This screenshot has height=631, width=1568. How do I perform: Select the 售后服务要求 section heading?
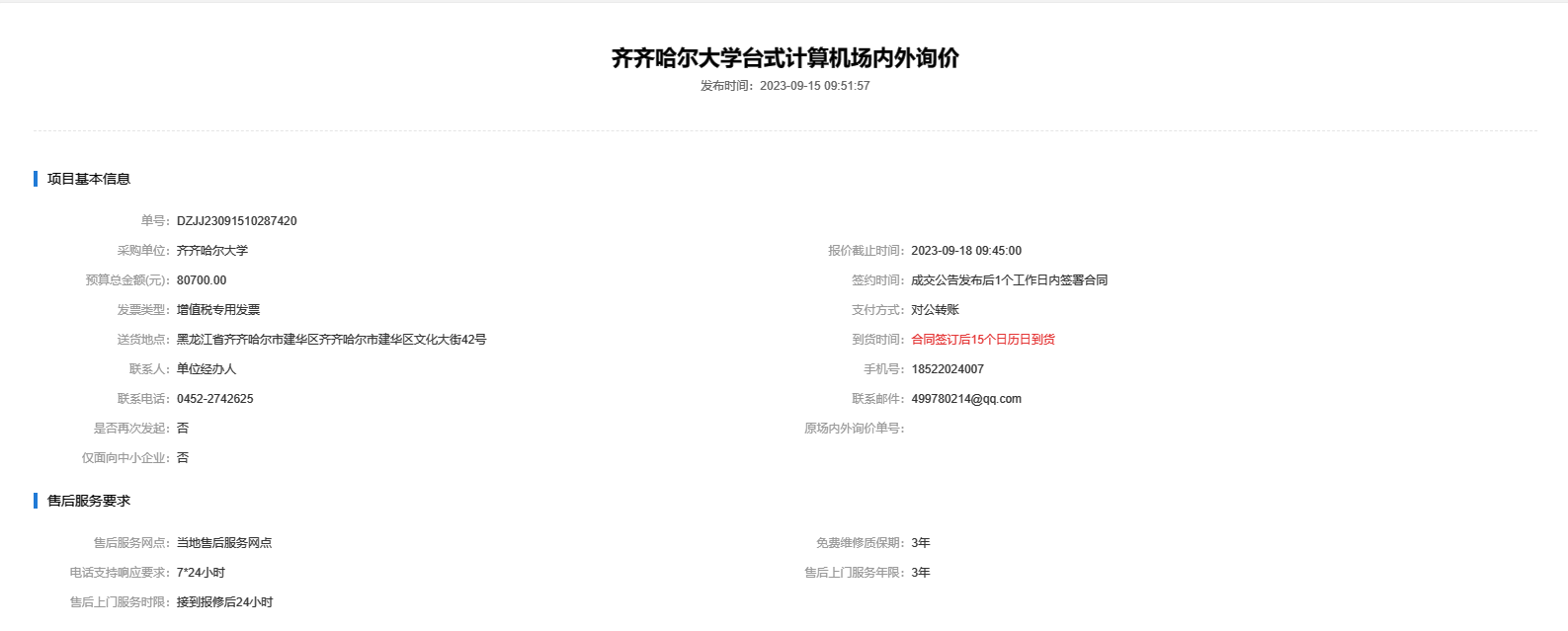[x=89, y=501]
